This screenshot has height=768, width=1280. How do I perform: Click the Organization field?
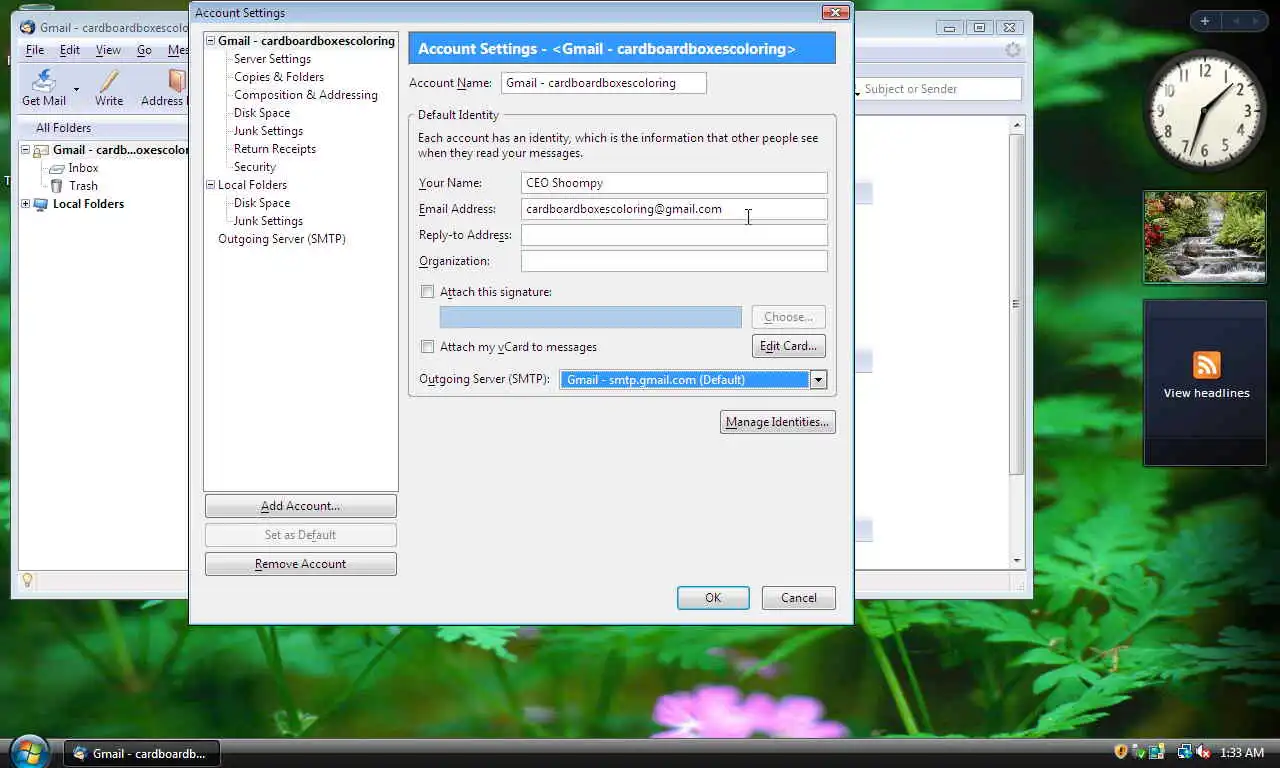[x=674, y=261]
